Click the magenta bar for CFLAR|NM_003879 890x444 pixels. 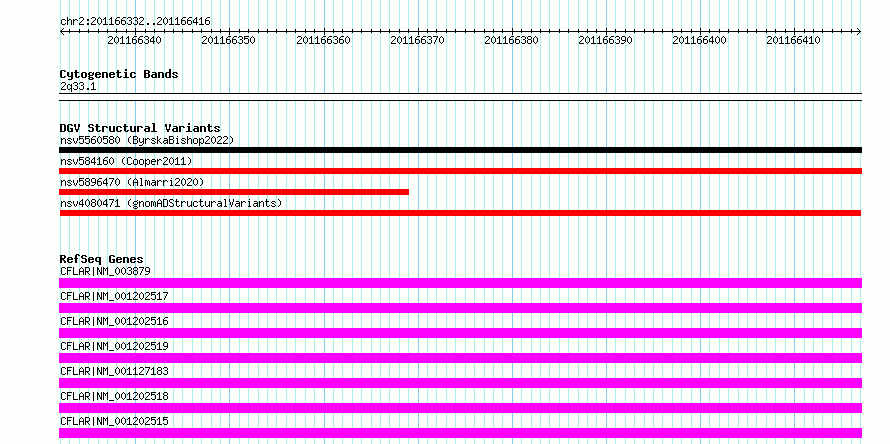coord(460,283)
